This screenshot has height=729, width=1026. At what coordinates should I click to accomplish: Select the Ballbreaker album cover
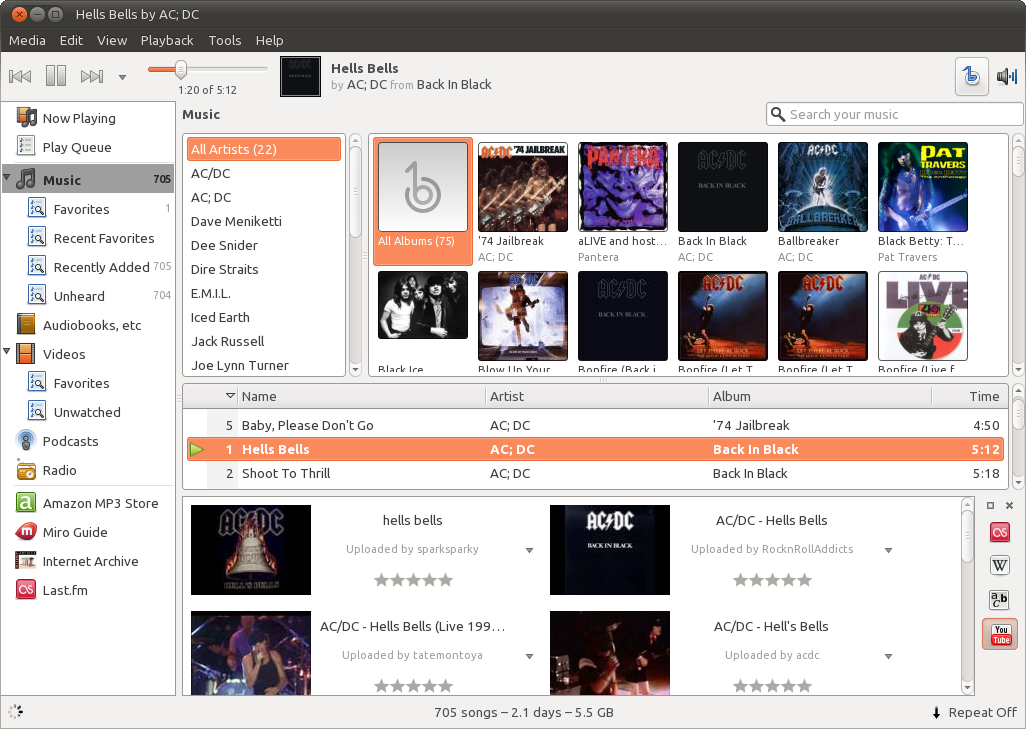pos(823,187)
